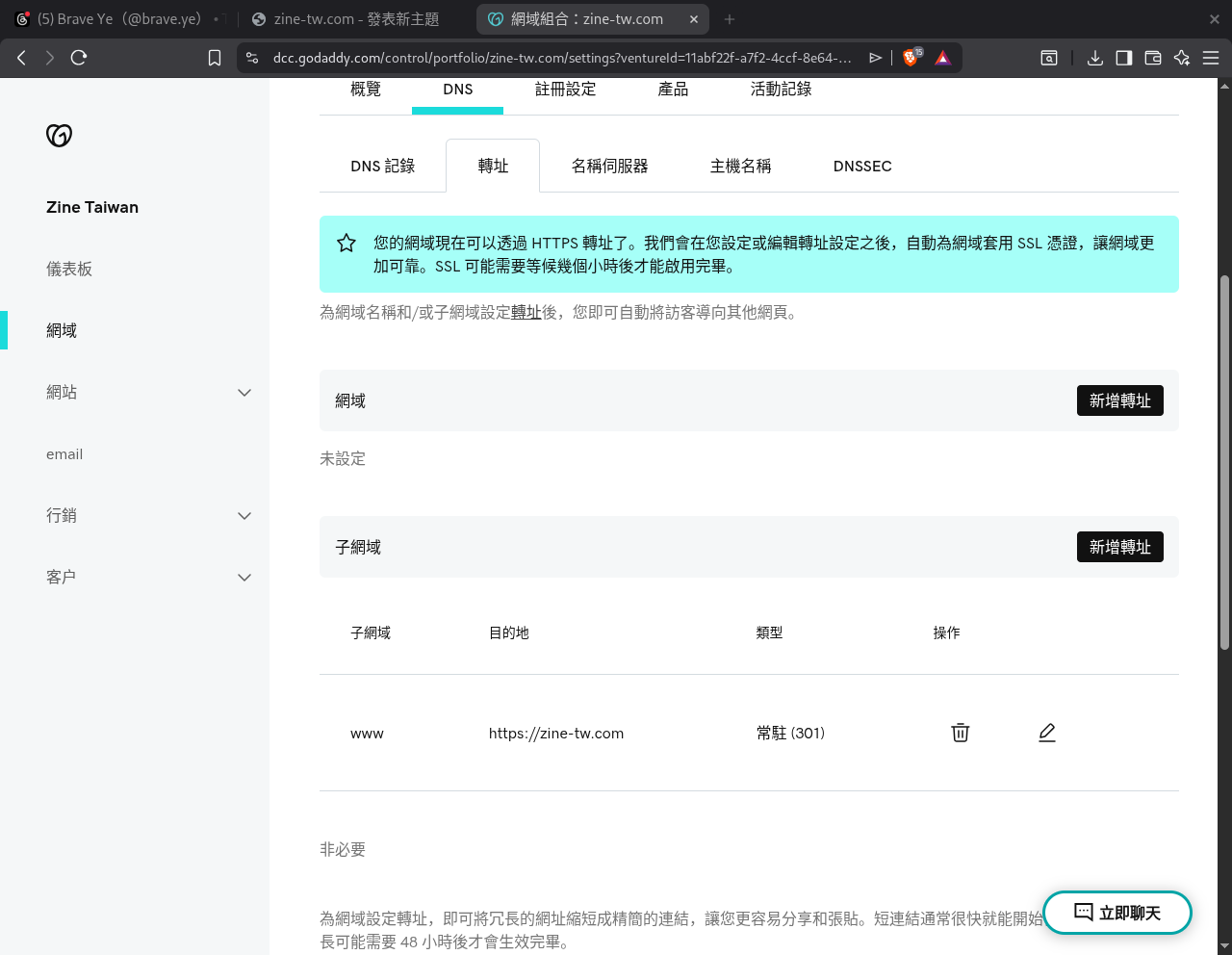The image size is (1232, 955).
Task: Switch to the DNSSEC tab
Action: tap(861, 166)
